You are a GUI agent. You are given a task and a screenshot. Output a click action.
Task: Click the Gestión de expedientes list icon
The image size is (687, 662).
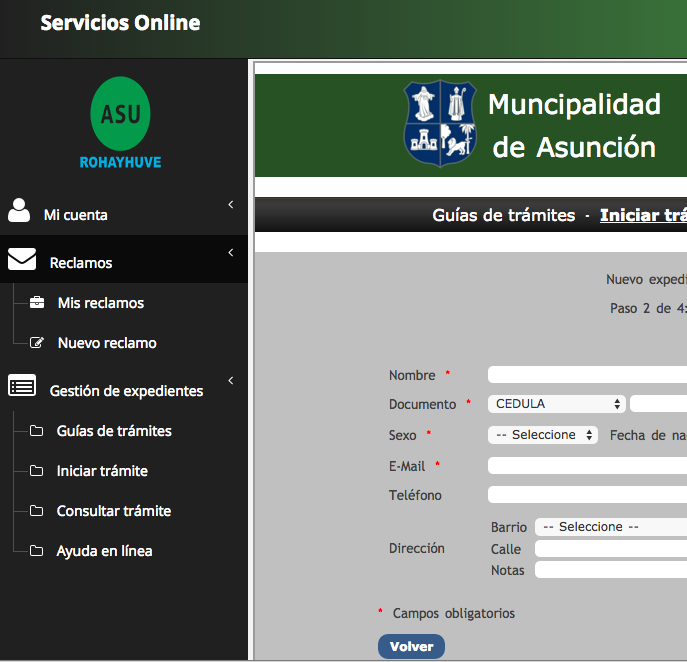point(22,386)
